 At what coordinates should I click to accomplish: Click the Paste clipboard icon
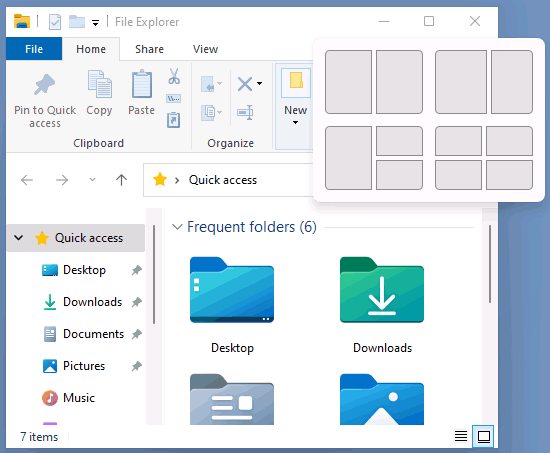(142, 84)
